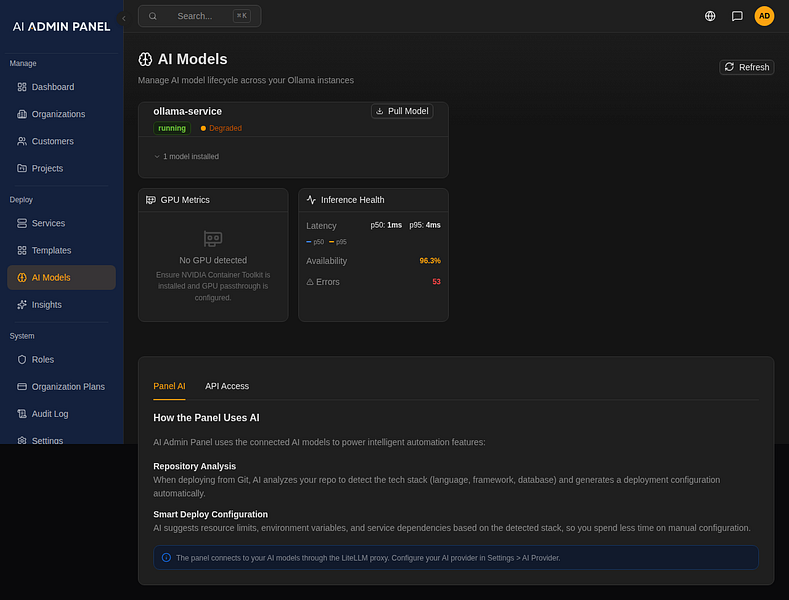Open the chat messages icon in header
Viewport: 789px width, 600px height.
(x=737, y=16)
